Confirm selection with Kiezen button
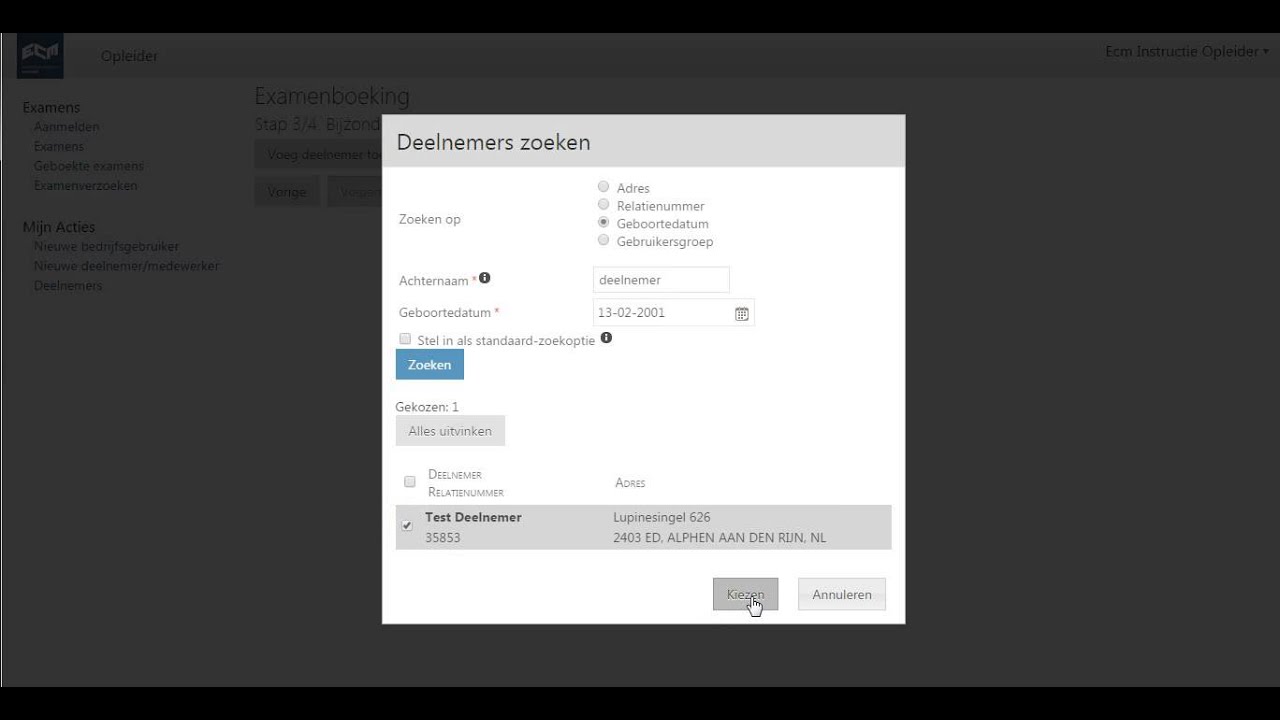 click(745, 594)
